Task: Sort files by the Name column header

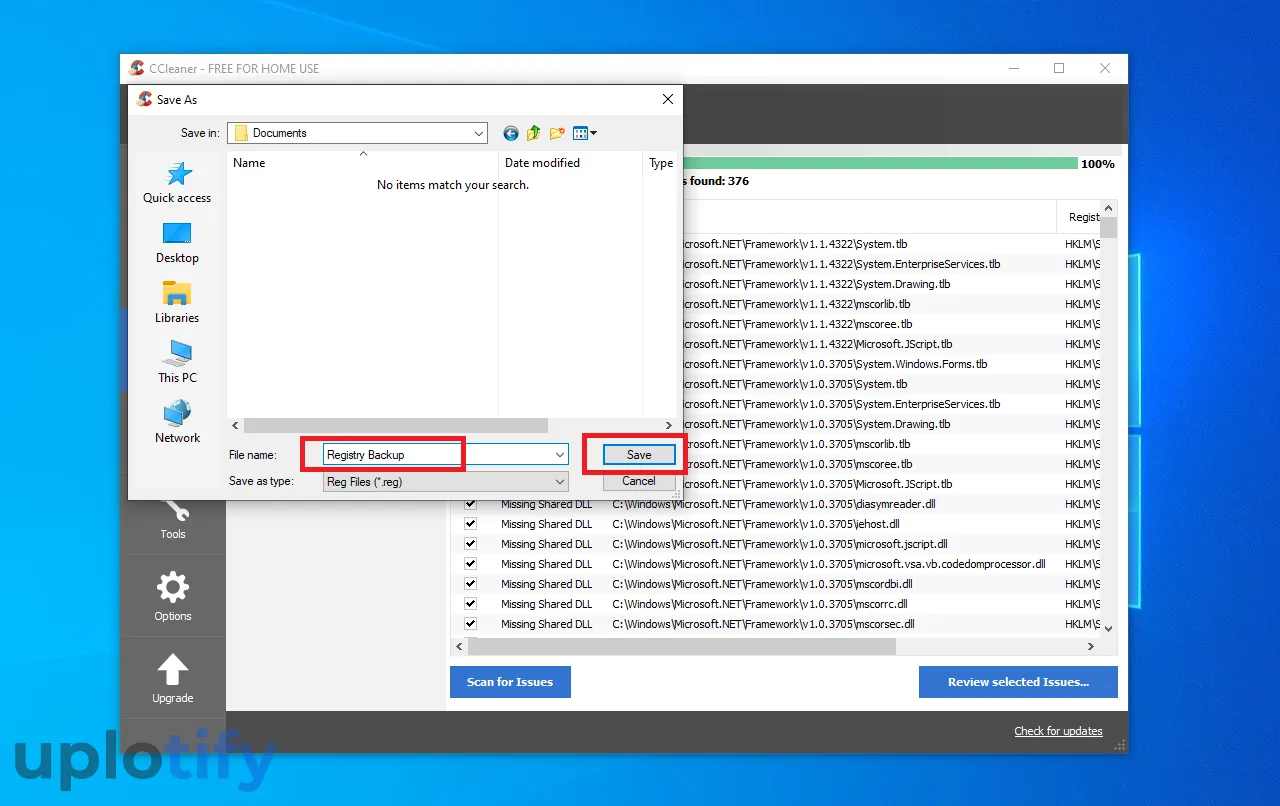Action: 362,162
